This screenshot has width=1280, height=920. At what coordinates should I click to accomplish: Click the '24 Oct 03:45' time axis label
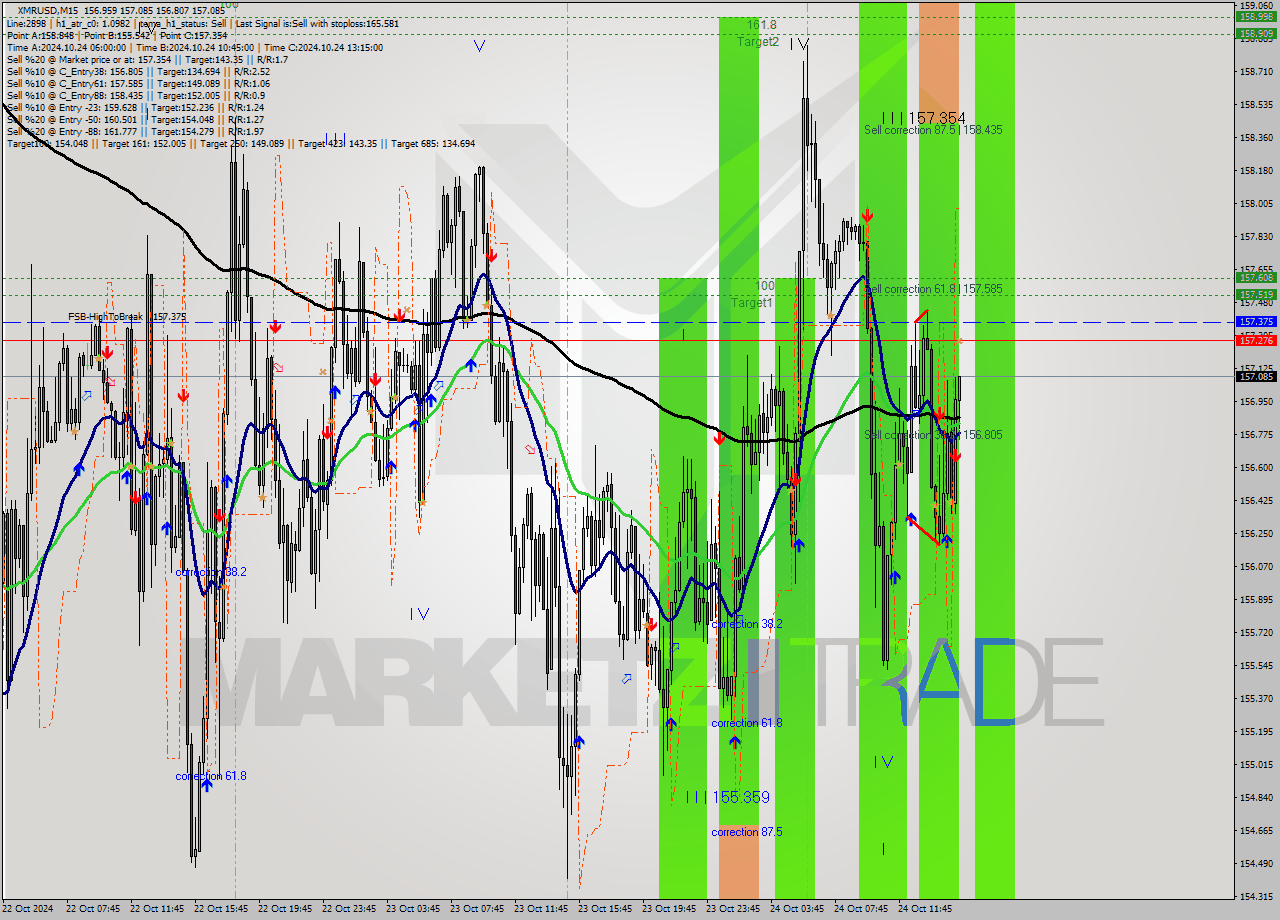[x=797, y=909]
